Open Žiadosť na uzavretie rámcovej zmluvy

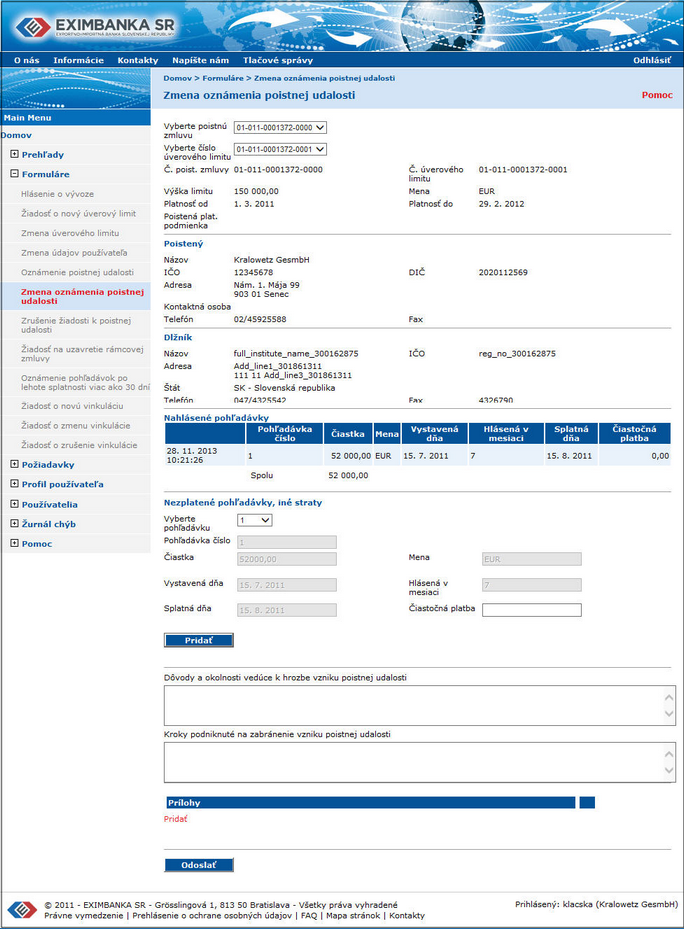(82, 354)
